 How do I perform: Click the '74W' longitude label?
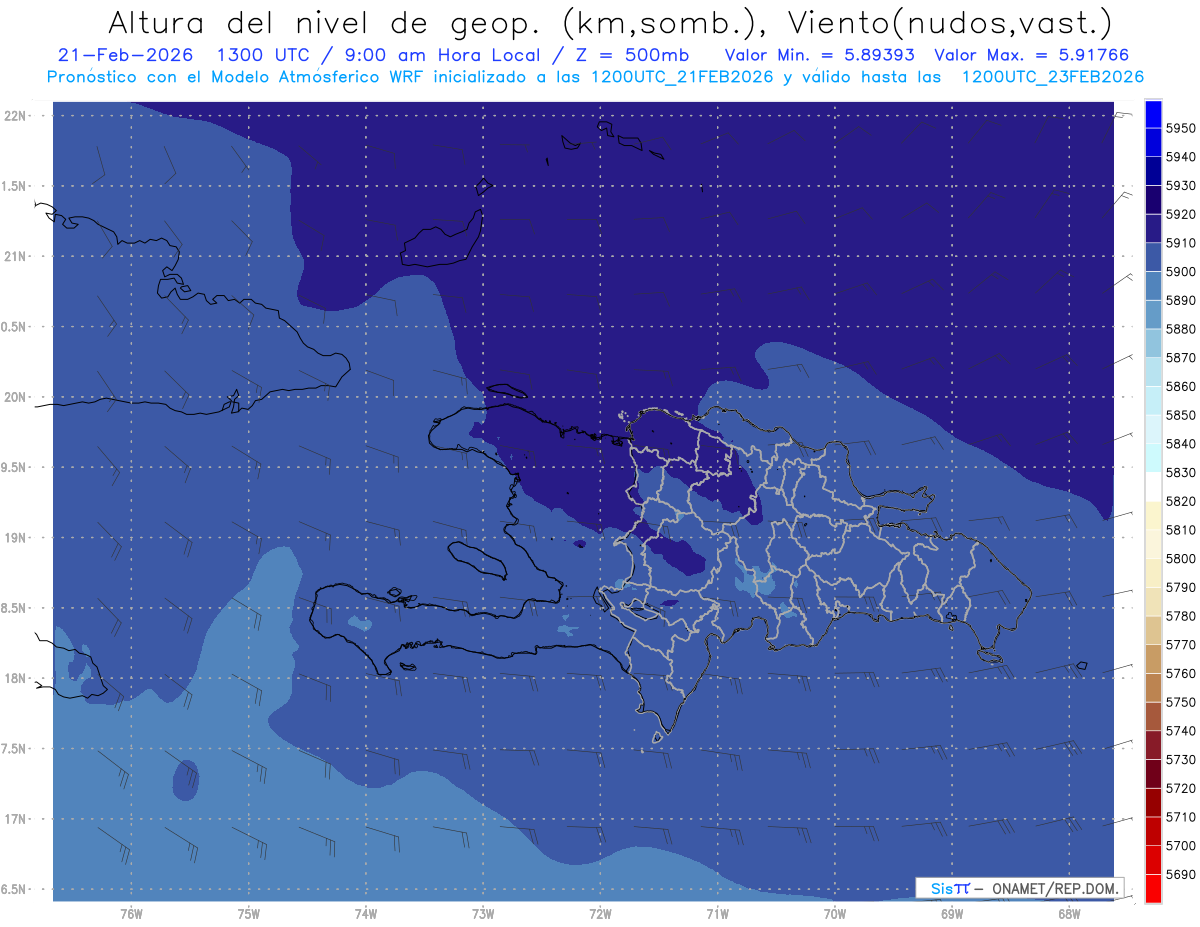click(x=366, y=914)
